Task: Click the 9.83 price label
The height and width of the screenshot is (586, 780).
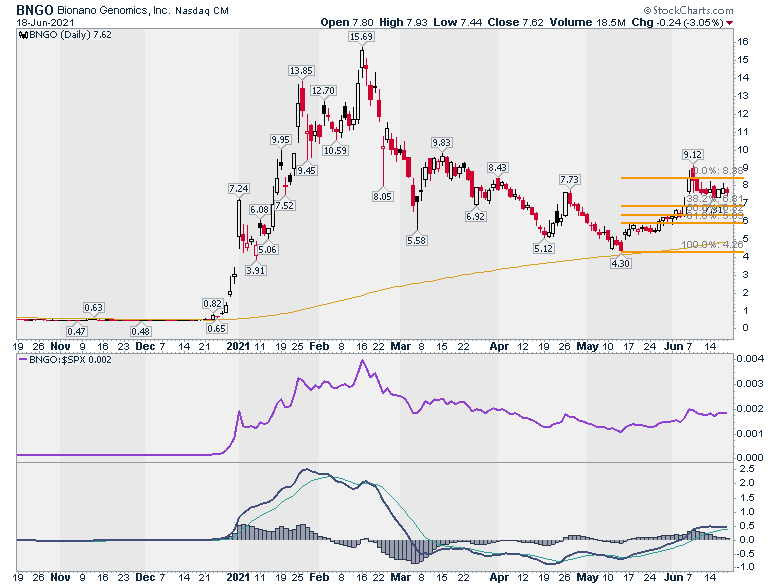Action: (x=441, y=143)
